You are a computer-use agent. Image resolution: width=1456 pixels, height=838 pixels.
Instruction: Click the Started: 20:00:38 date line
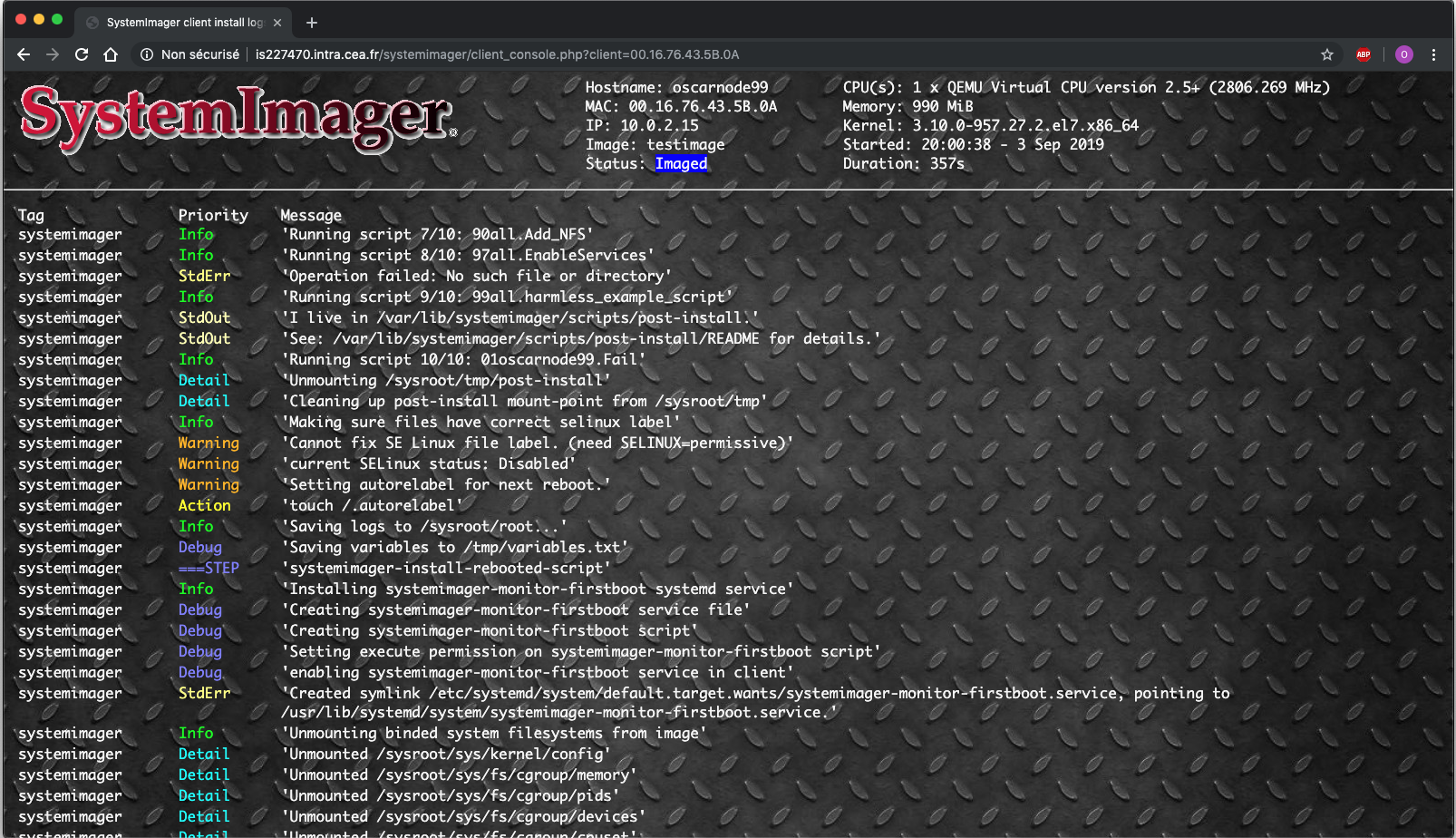973,144
